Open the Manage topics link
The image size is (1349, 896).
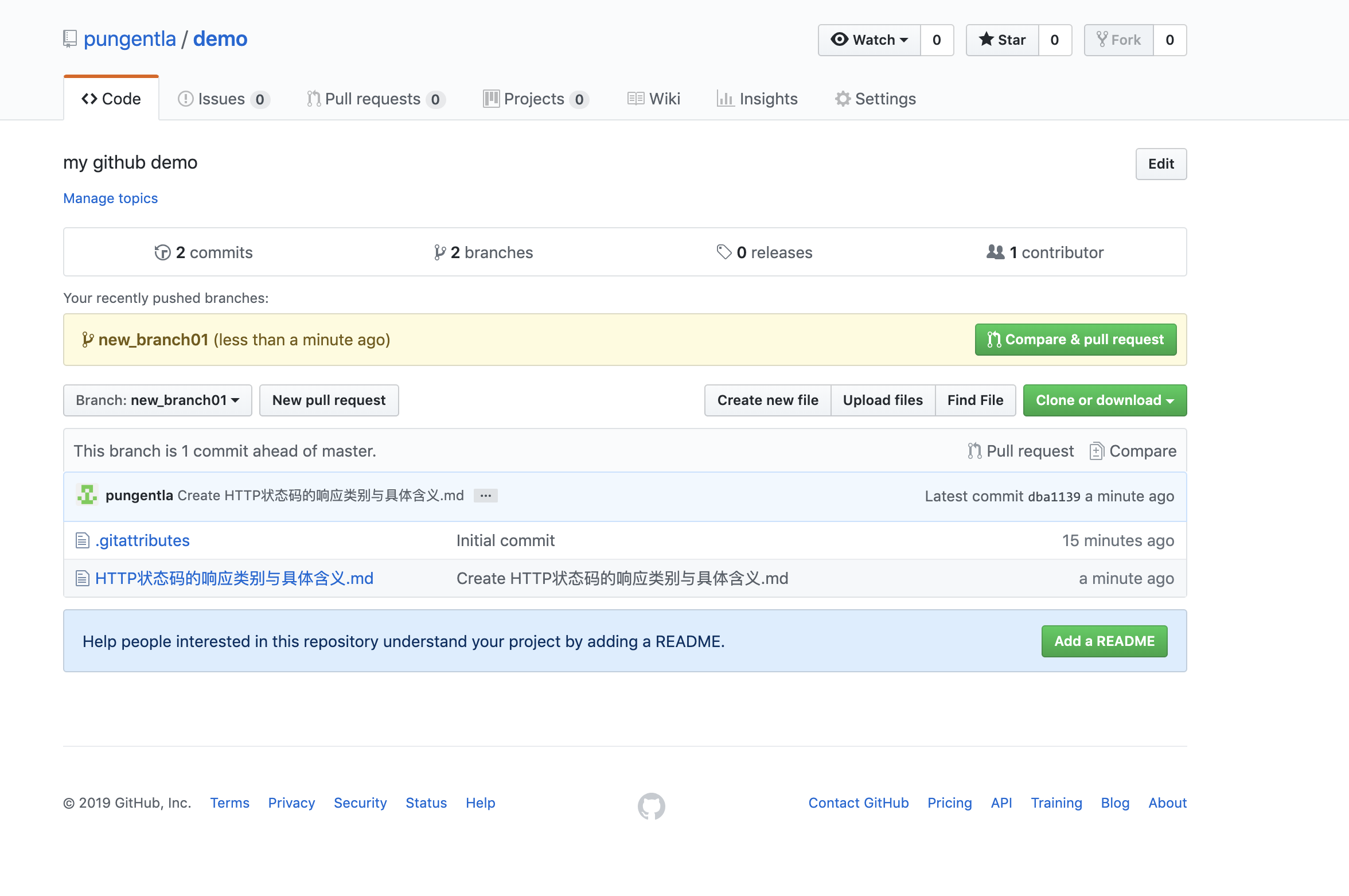[110, 198]
